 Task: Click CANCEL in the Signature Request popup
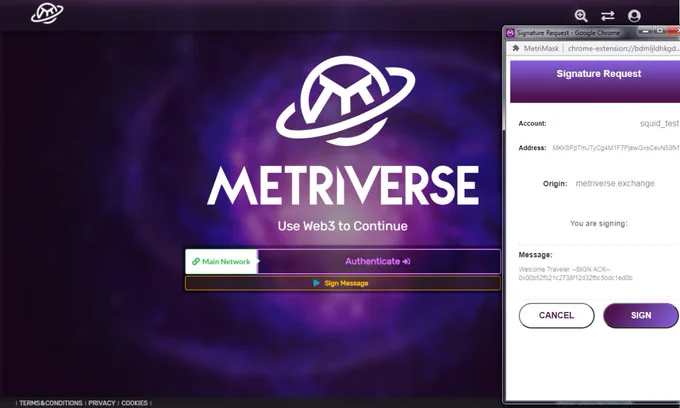pos(556,315)
